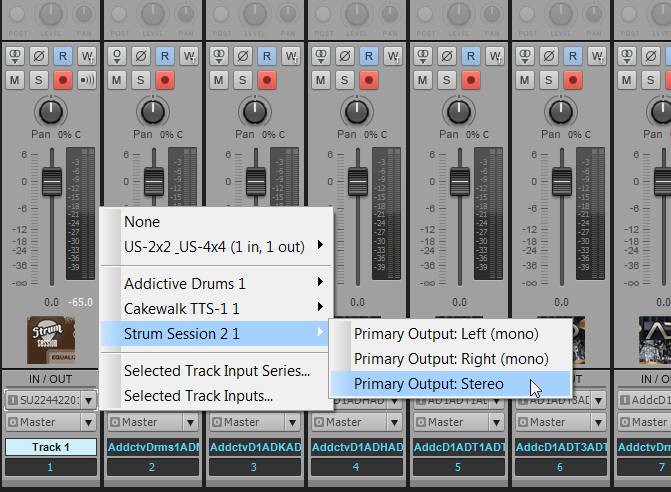Invert phase on track 7

coord(651,56)
